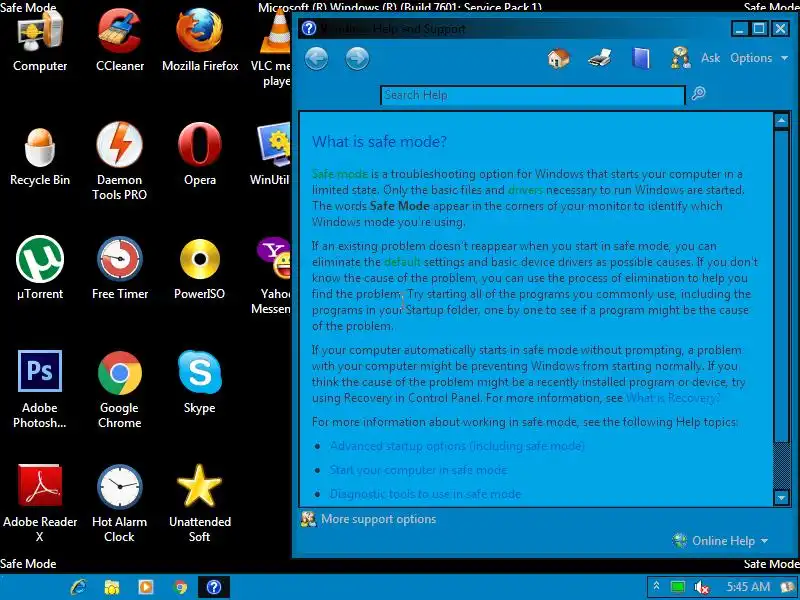Click the green tray status icon
Viewport: 800px width, 600px height.
[678, 587]
